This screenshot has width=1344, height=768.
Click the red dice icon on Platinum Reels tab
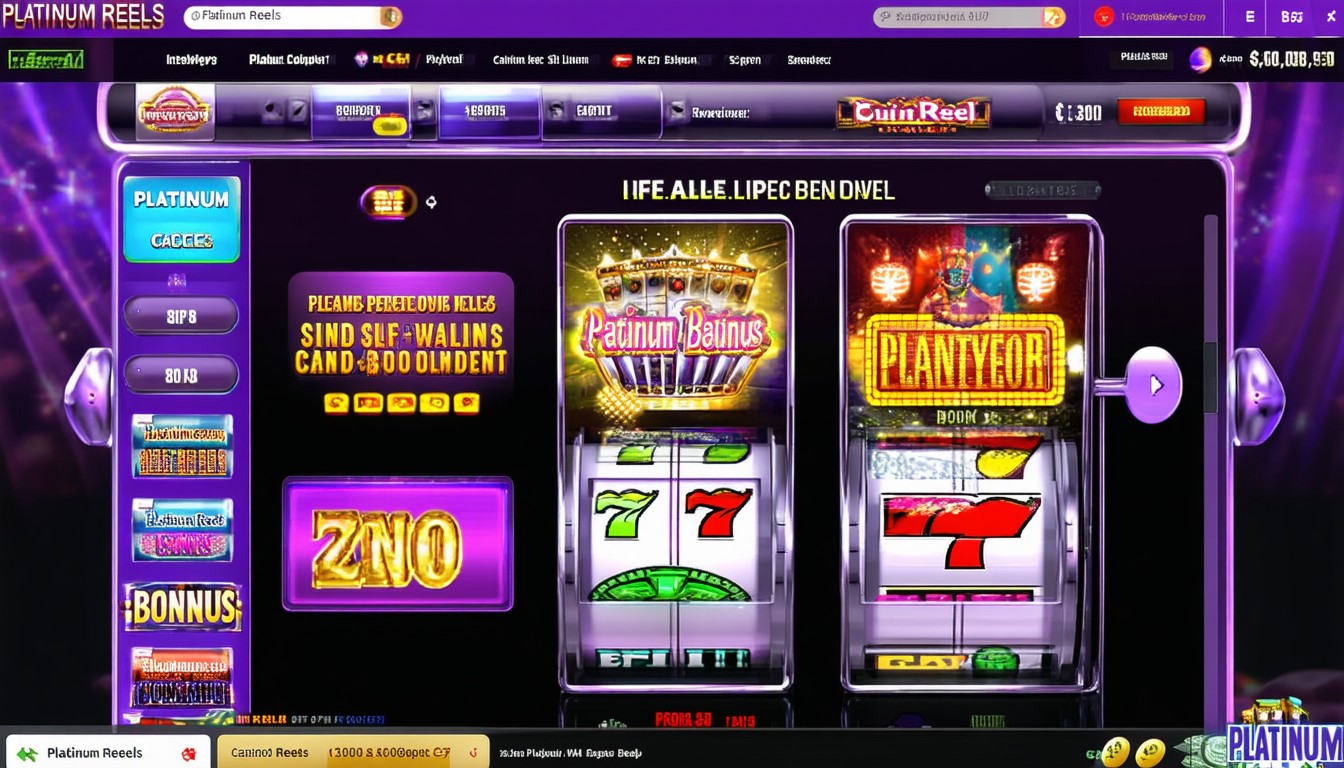pyautogui.click(x=188, y=754)
